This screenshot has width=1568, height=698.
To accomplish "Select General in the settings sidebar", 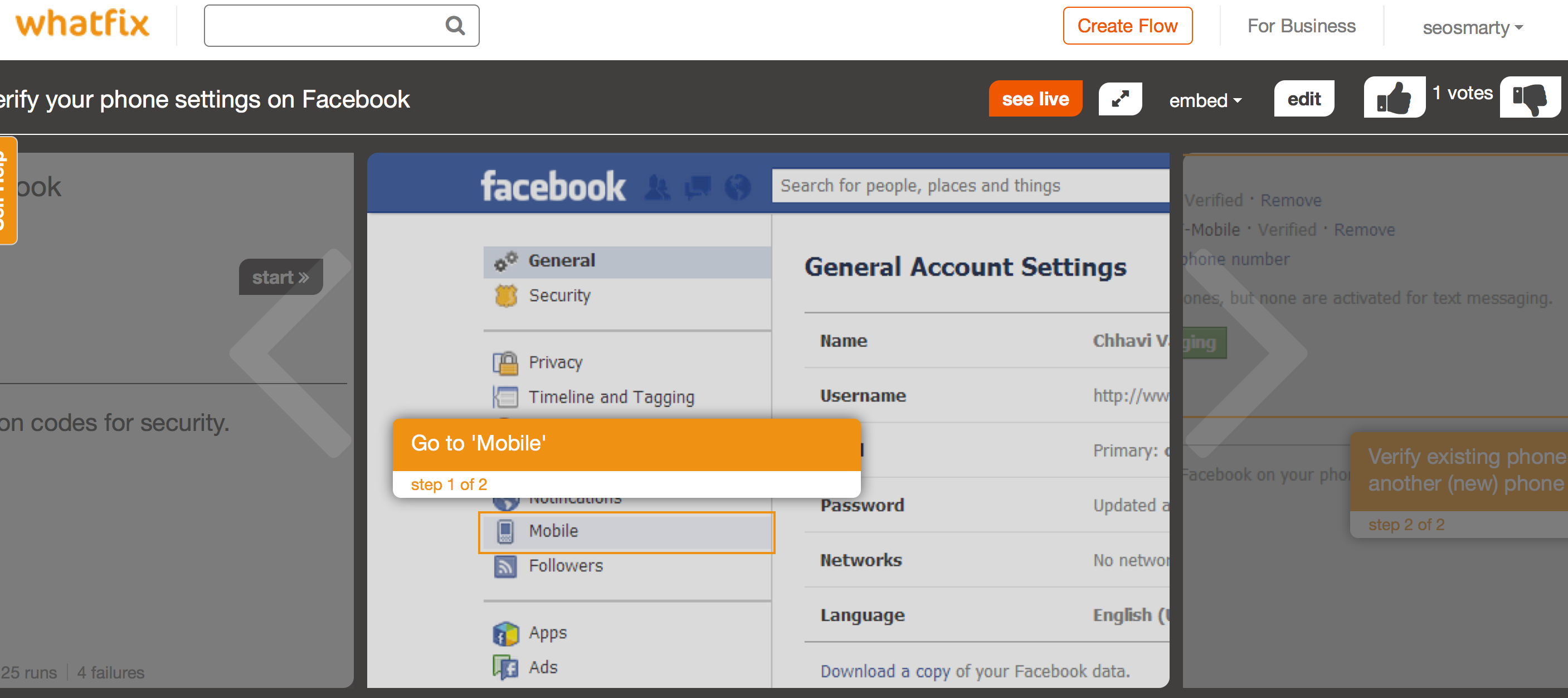I will 627,261.
